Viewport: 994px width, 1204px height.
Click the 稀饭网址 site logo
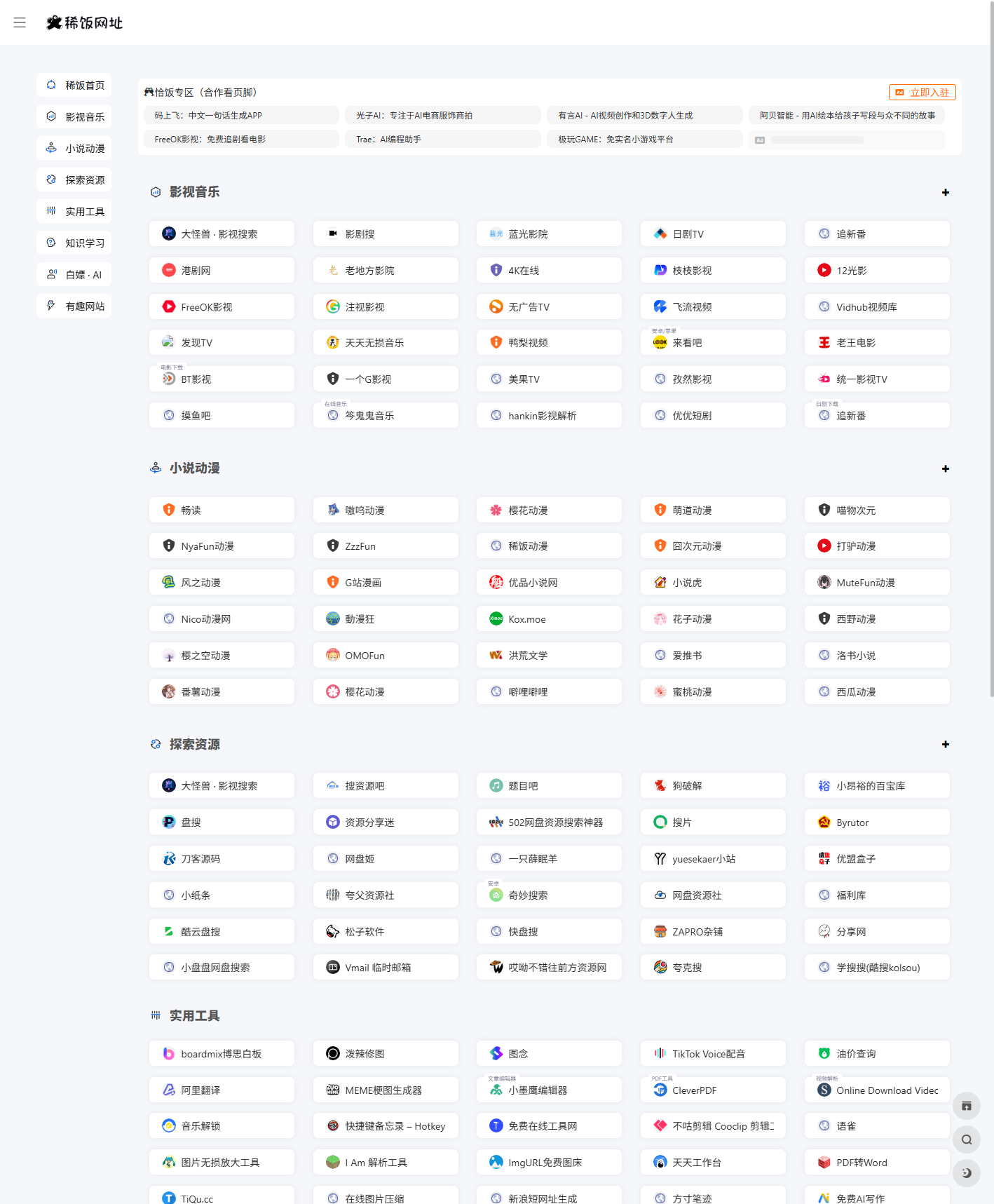(84, 22)
